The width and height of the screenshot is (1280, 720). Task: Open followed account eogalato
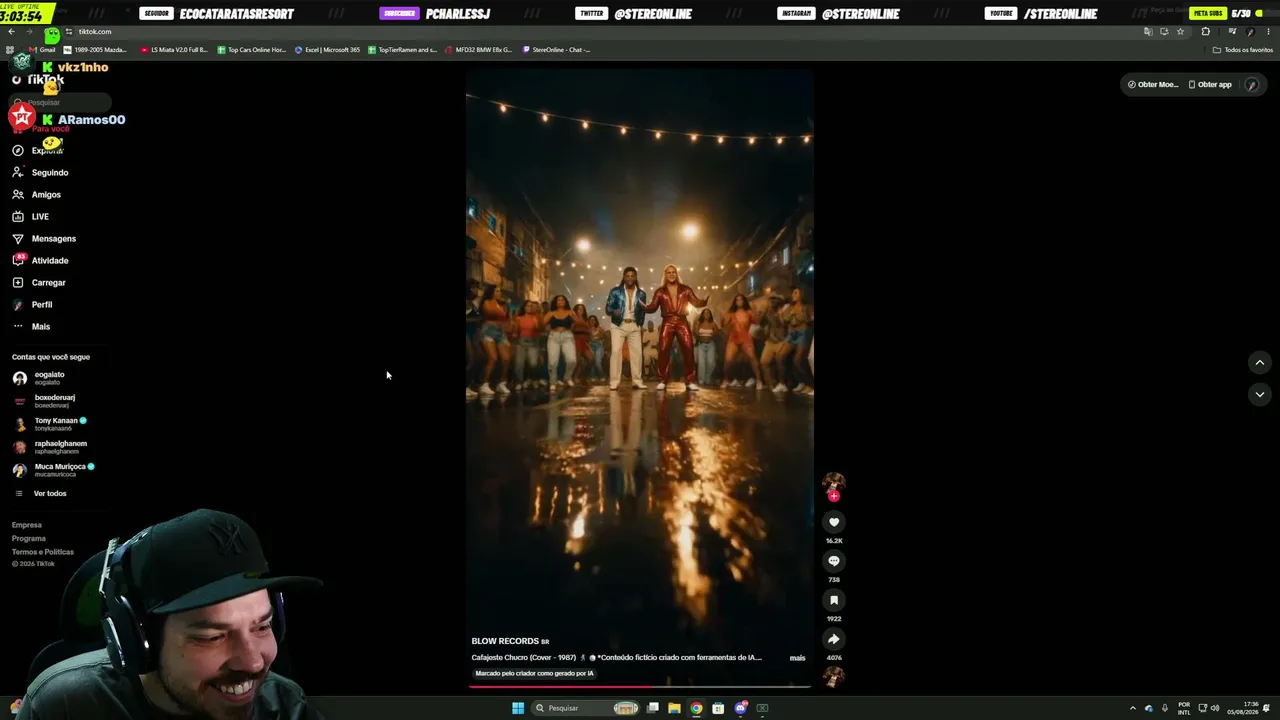(x=39, y=378)
